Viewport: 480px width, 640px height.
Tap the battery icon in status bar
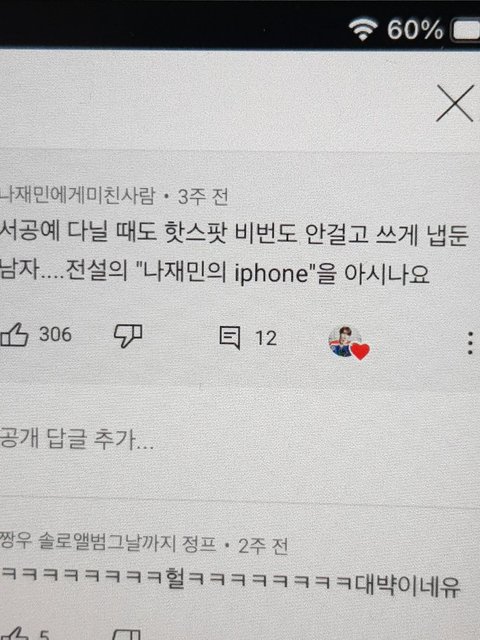click(x=465, y=31)
